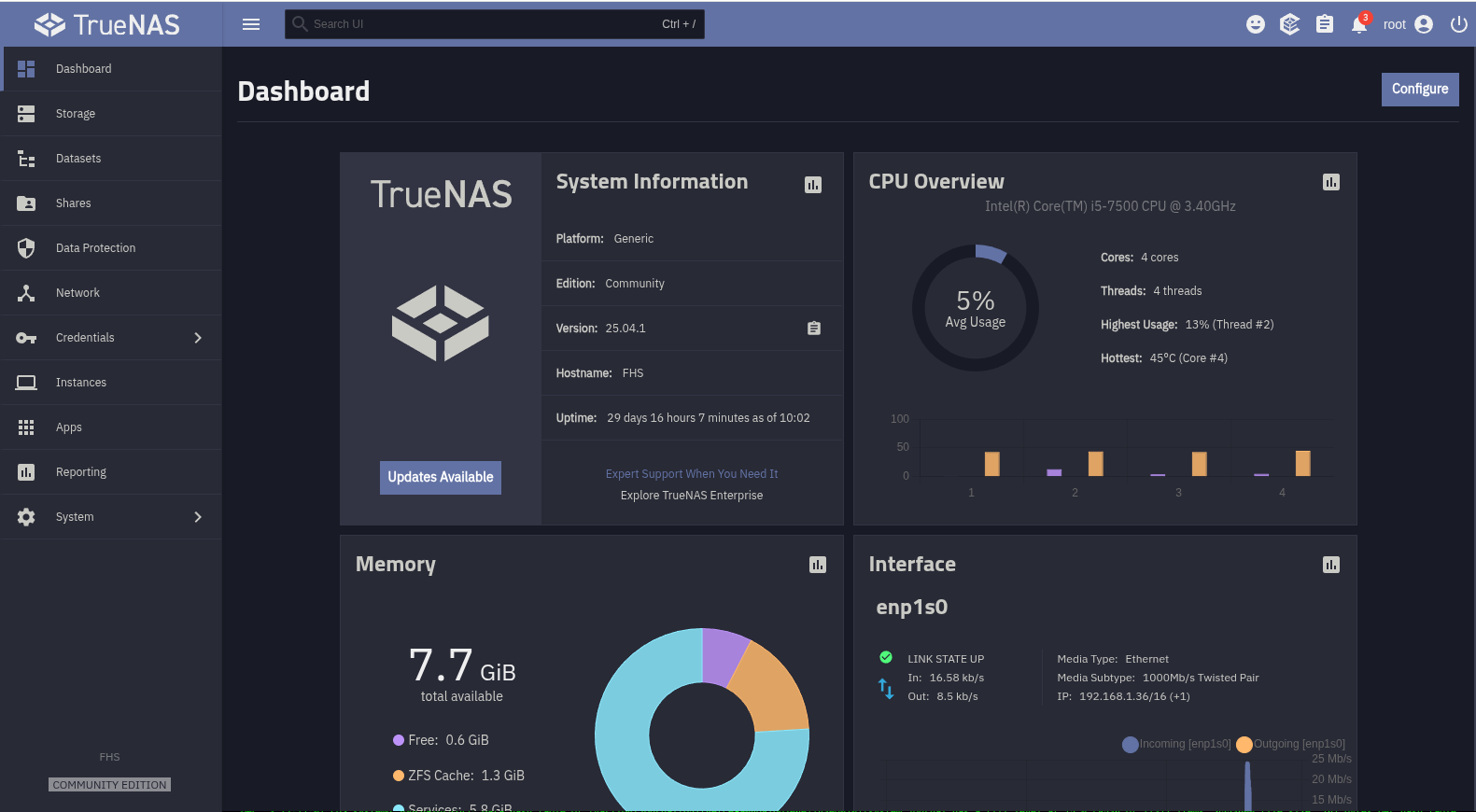Select the Hostname FHS row
This screenshot has height=812, width=1476.
coord(692,373)
